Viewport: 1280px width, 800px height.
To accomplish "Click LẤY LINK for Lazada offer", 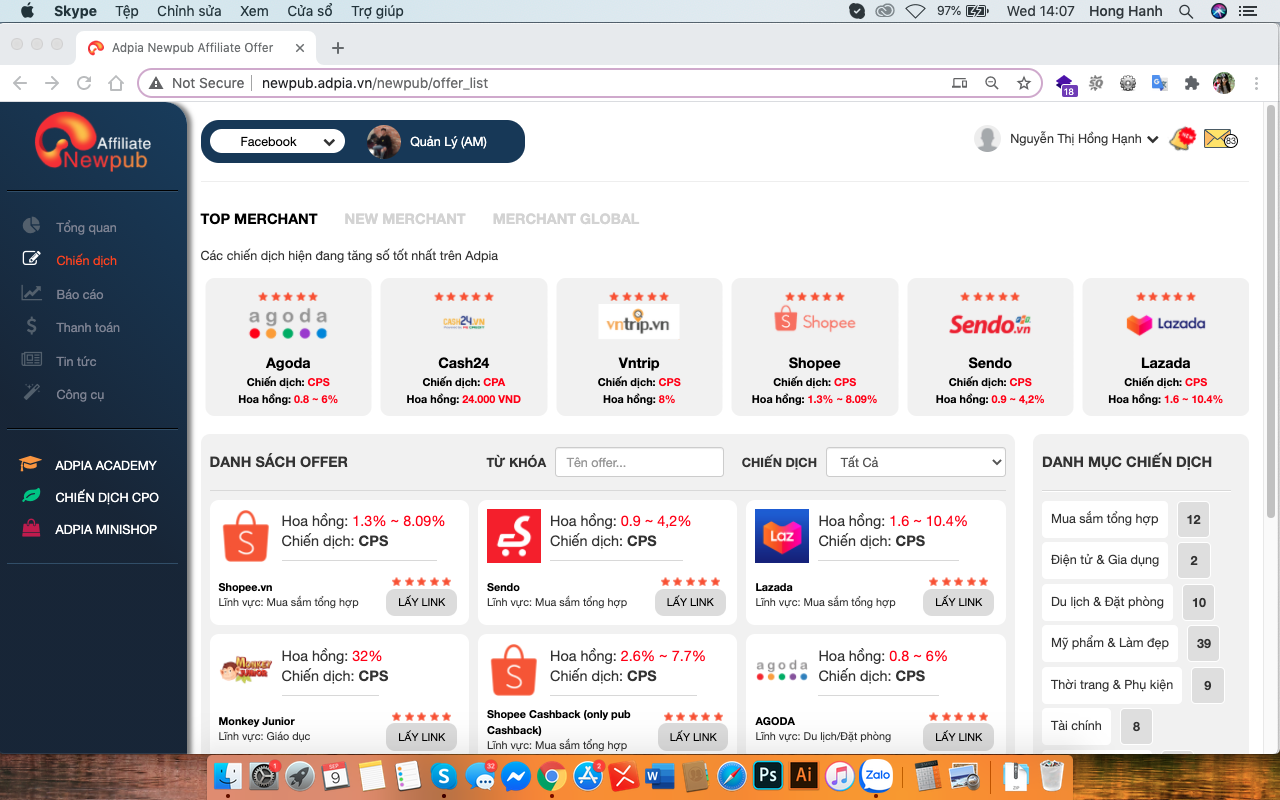I will (x=959, y=602).
